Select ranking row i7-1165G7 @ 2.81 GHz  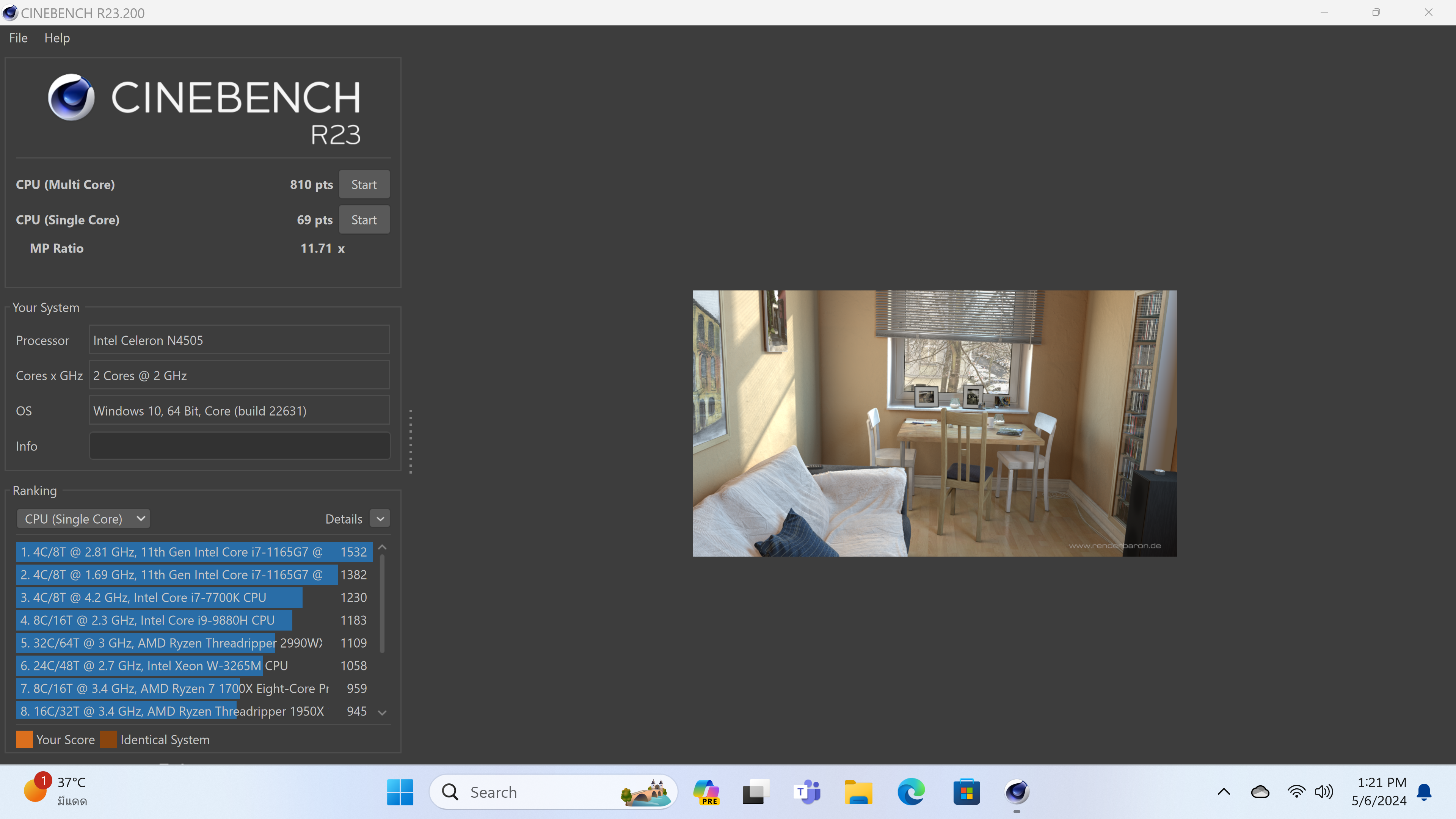[194, 552]
